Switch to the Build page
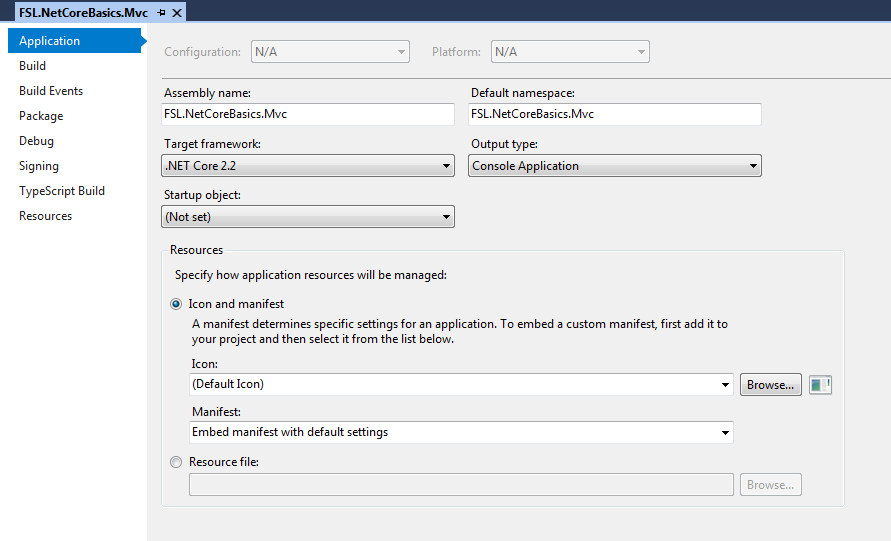The height and width of the screenshot is (541, 891). [33, 66]
